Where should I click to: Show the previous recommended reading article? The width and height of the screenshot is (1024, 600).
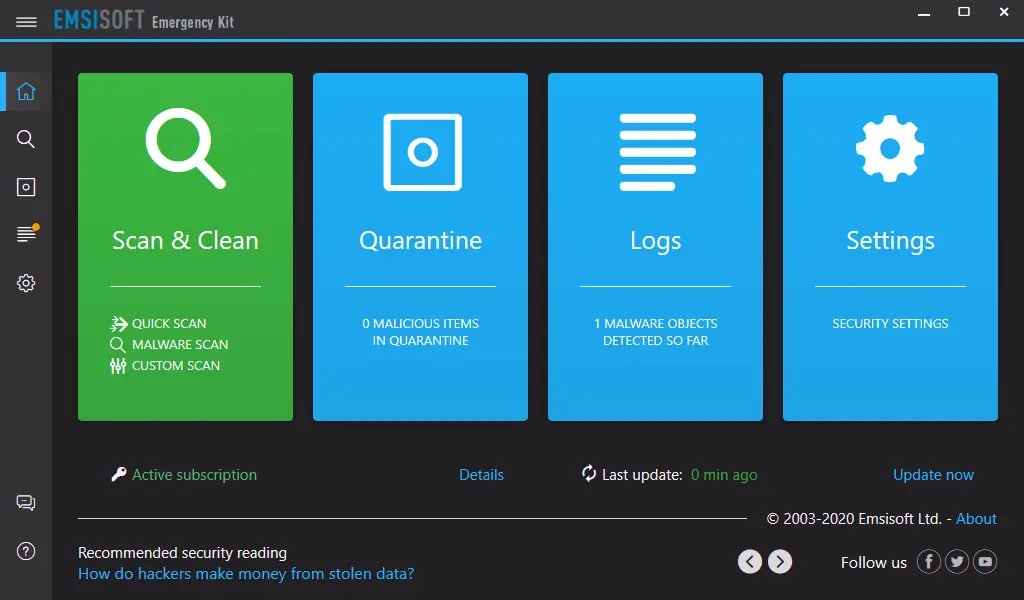[750, 561]
